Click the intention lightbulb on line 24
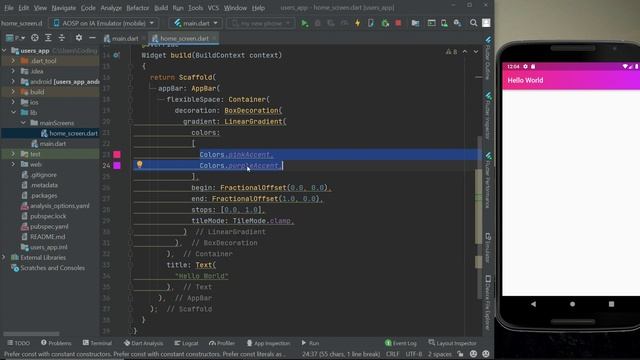The image size is (640, 360). coord(140,164)
